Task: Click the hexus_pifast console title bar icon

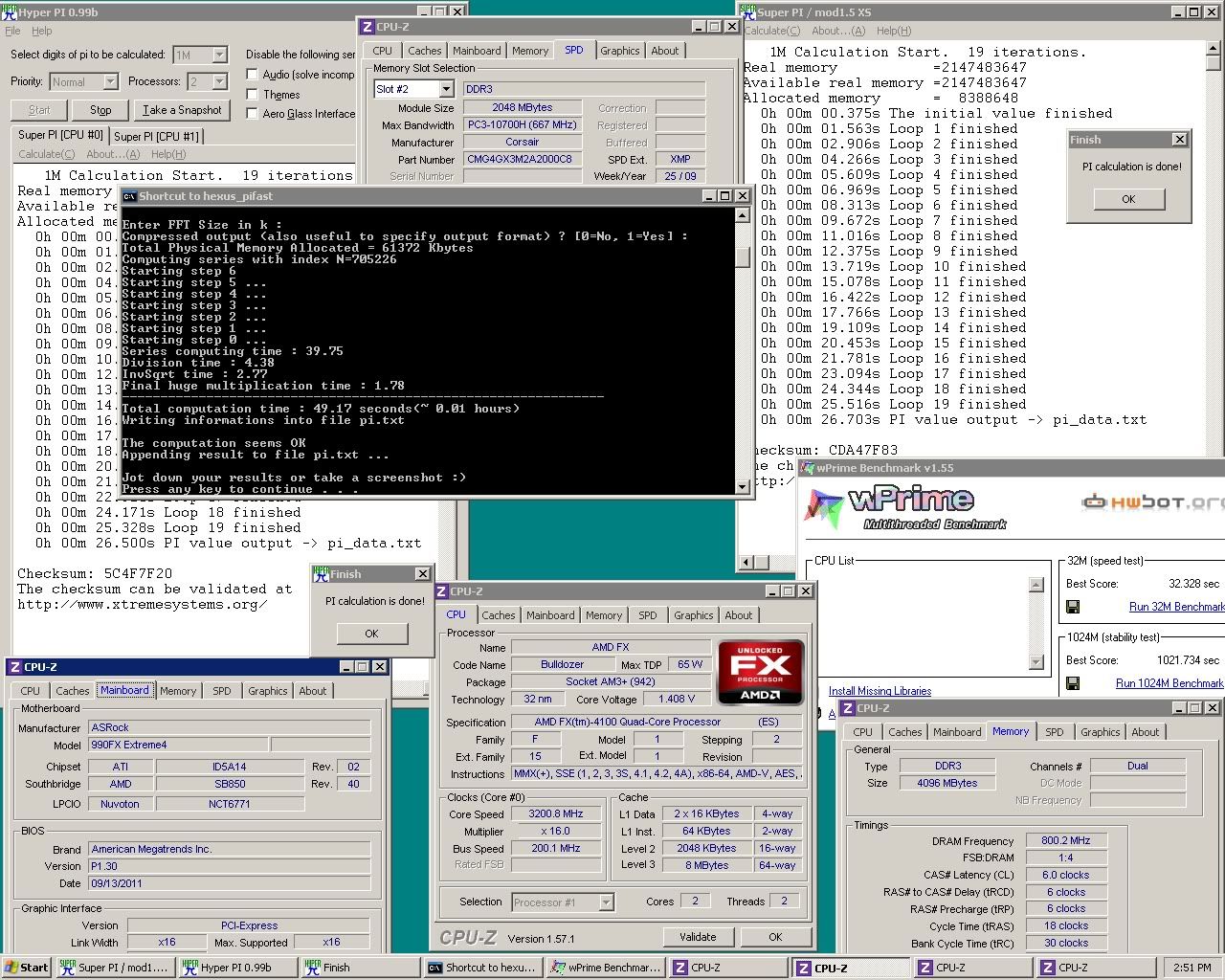Action: 129,195
